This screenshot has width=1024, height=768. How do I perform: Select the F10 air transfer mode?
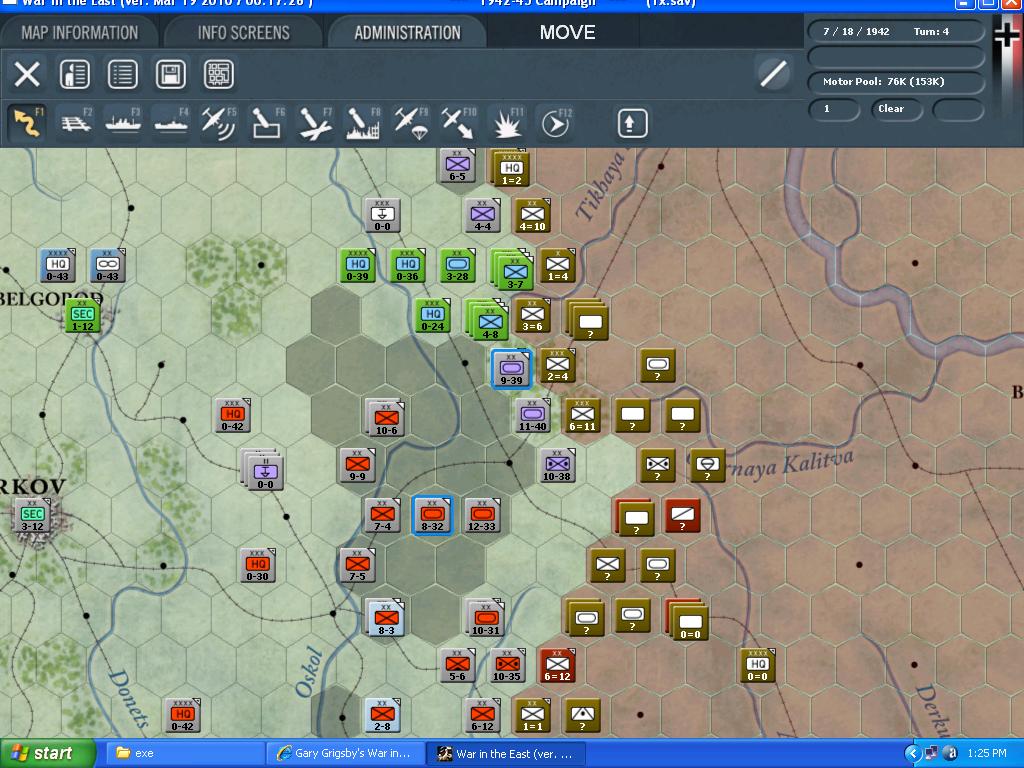[459, 123]
